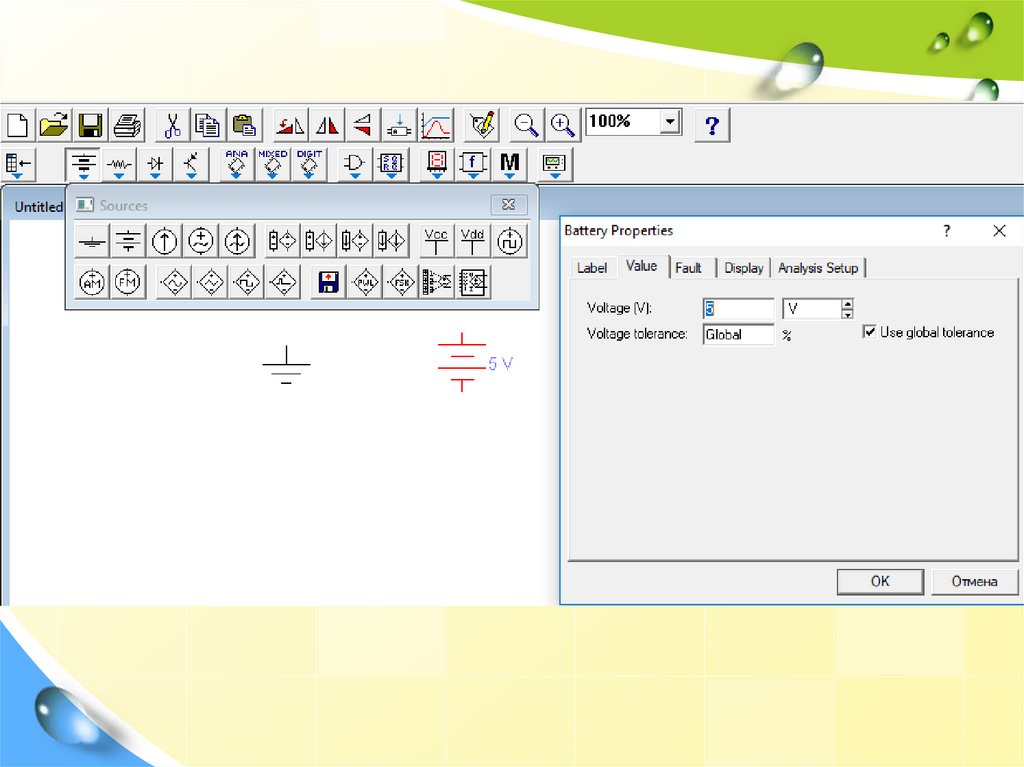Switch to the Fault tab

688,268
